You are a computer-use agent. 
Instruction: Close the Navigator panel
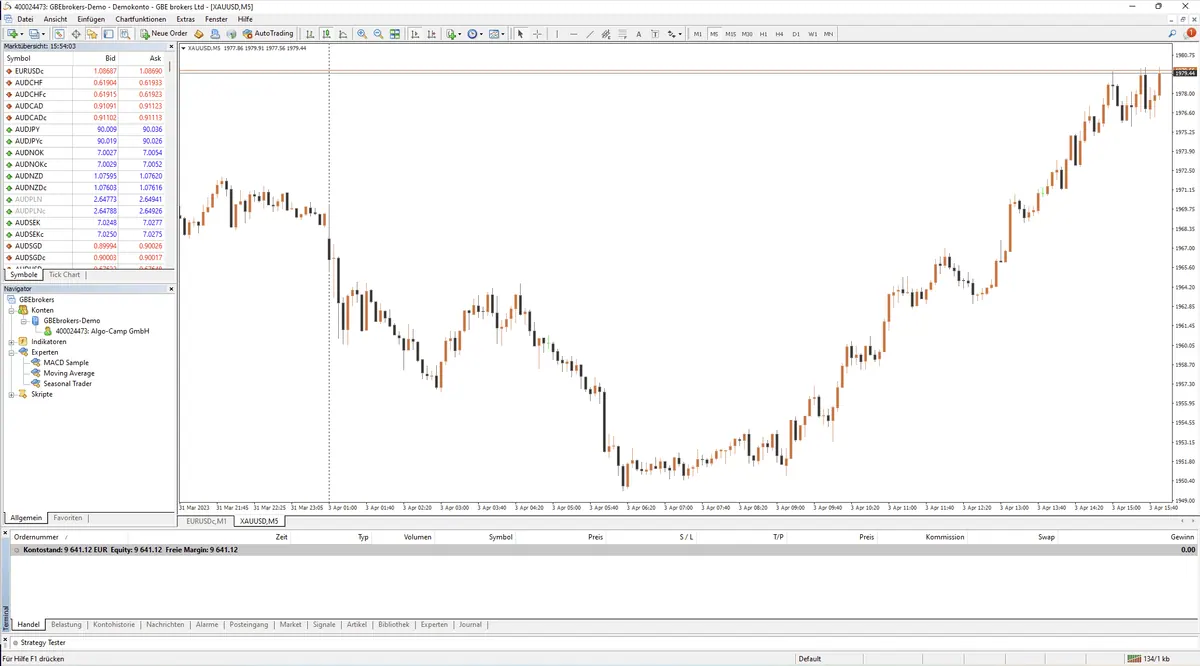[171, 289]
